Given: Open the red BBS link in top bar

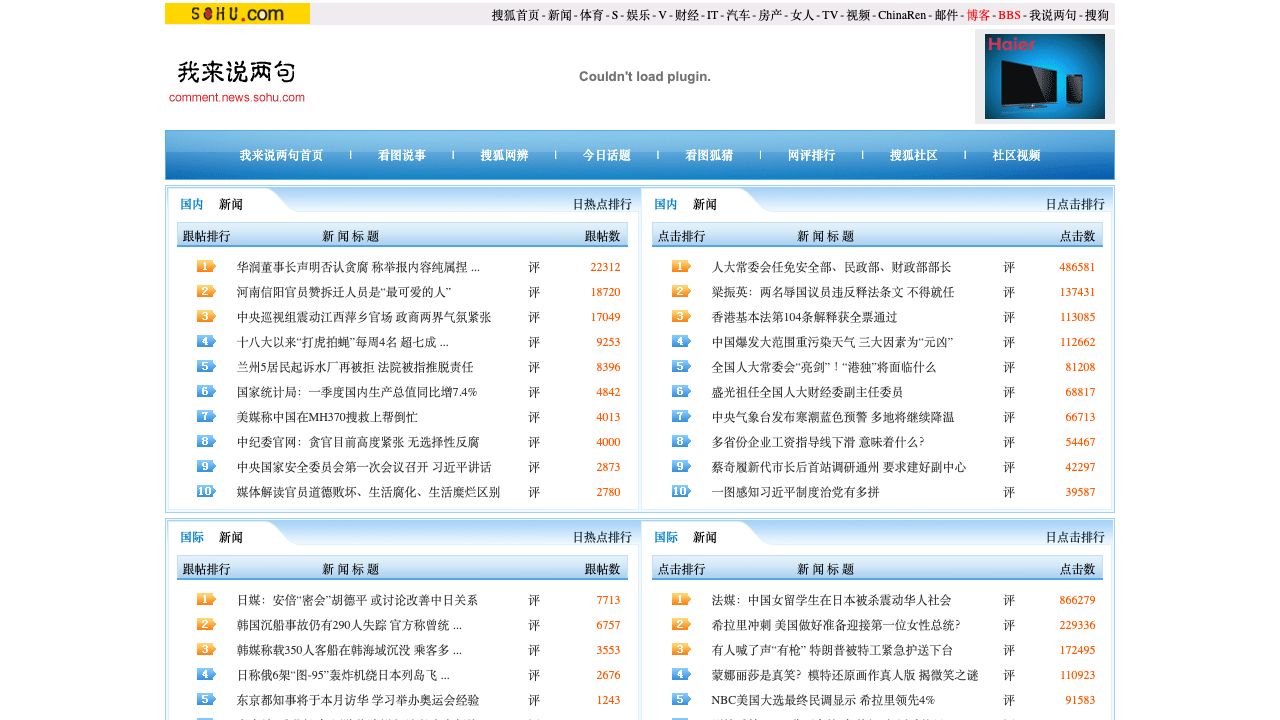Looking at the screenshot, I should [x=1009, y=15].
